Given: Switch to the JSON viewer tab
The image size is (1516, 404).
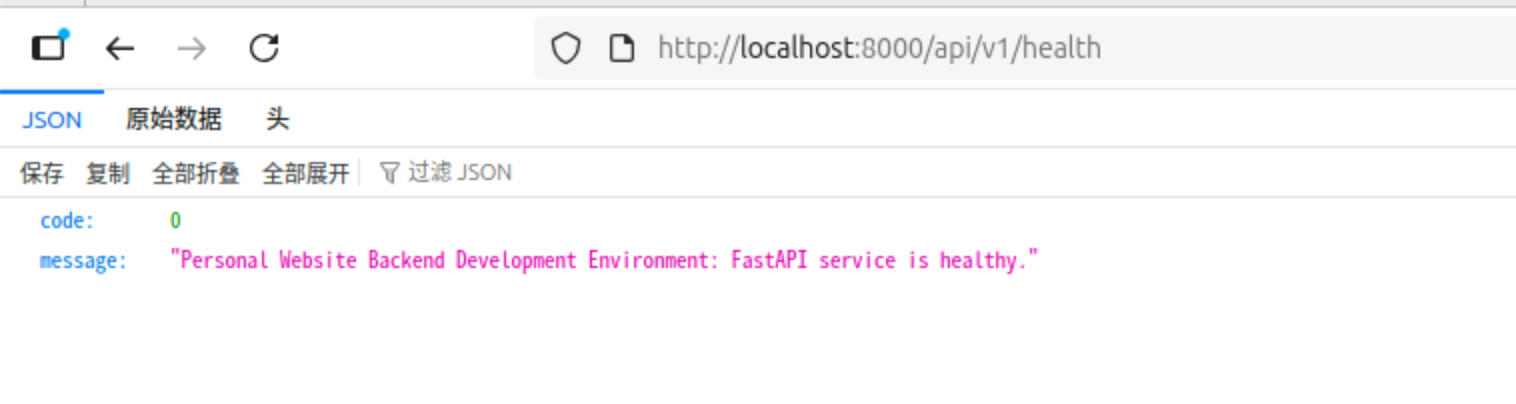Looking at the screenshot, I should (x=52, y=120).
